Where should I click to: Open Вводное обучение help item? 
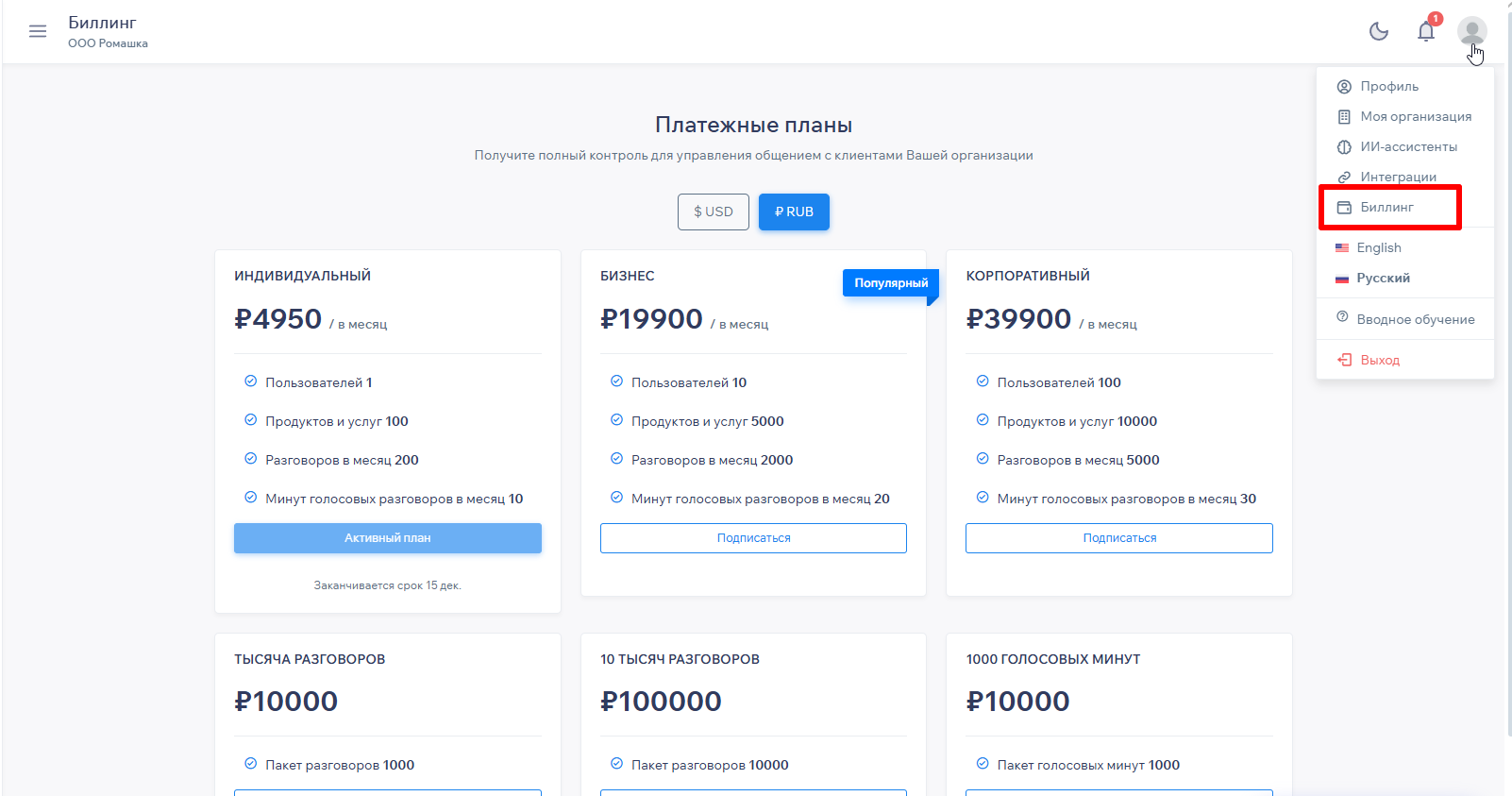pyautogui.click(x=1415, y=319)
